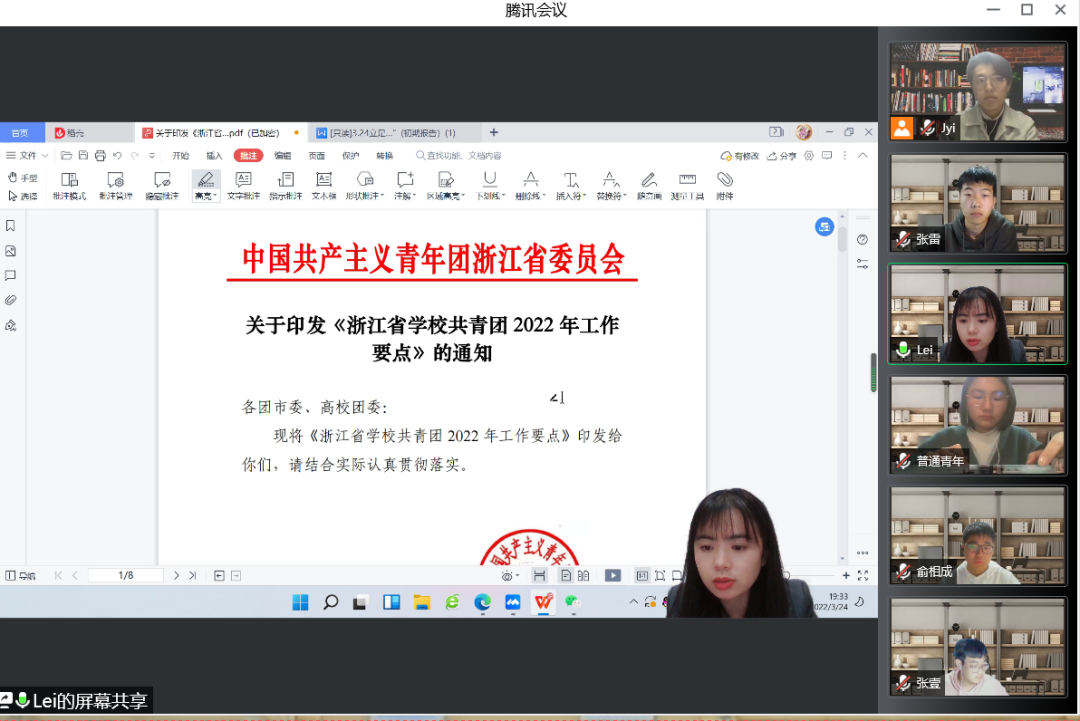Expand the 下划线 underline dropdown
This screenshot has width=1080, height=721.
(x=490, y=186)
